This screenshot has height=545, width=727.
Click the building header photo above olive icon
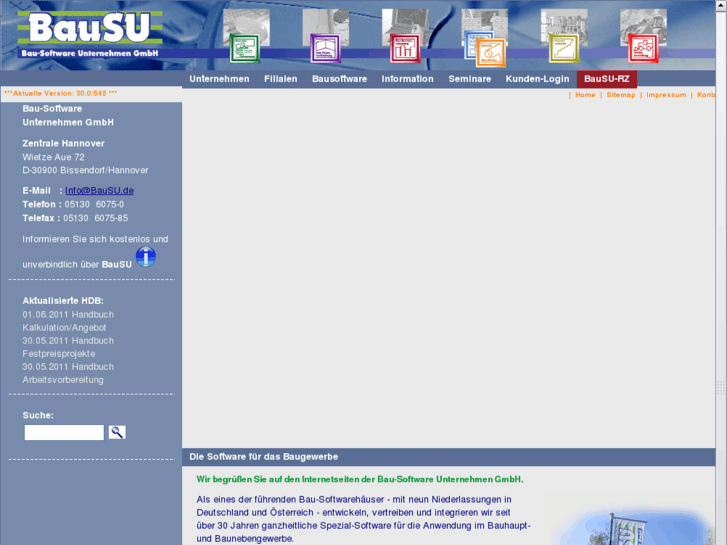[x=564, y=21]
